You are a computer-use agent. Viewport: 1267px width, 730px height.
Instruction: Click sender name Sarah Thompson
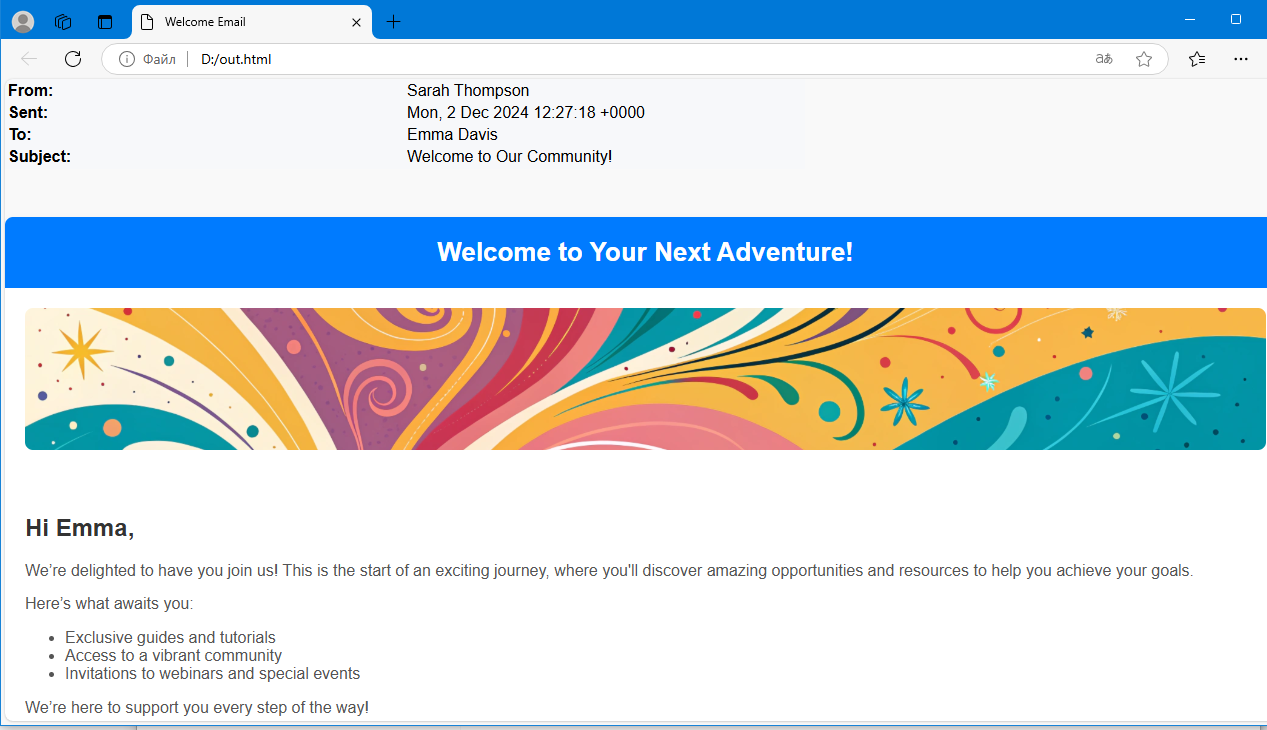(x=468, y=91)
